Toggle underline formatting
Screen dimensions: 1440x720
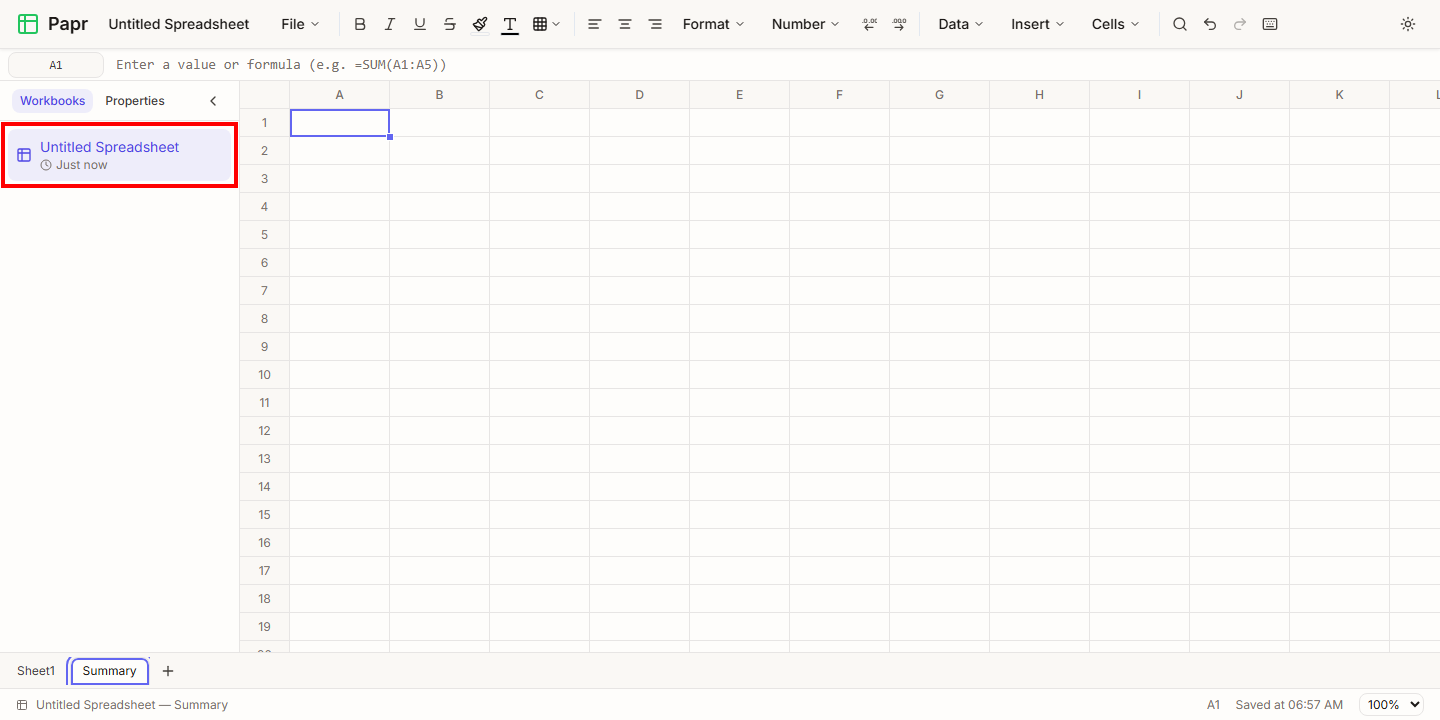click(x=420, y=24)
